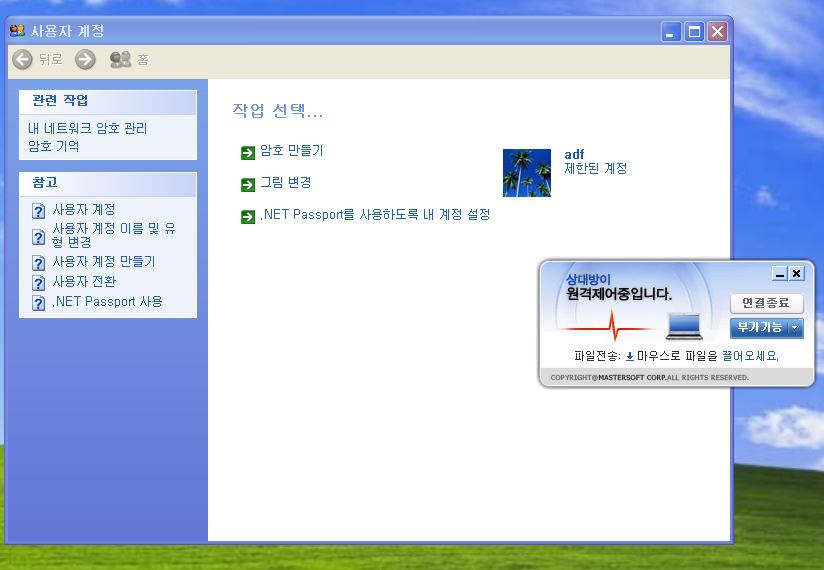This screenshot has height=570, width=824.
Task: Click the Back arrow icon
Action: pyautogui.click(x=22, y=59)
